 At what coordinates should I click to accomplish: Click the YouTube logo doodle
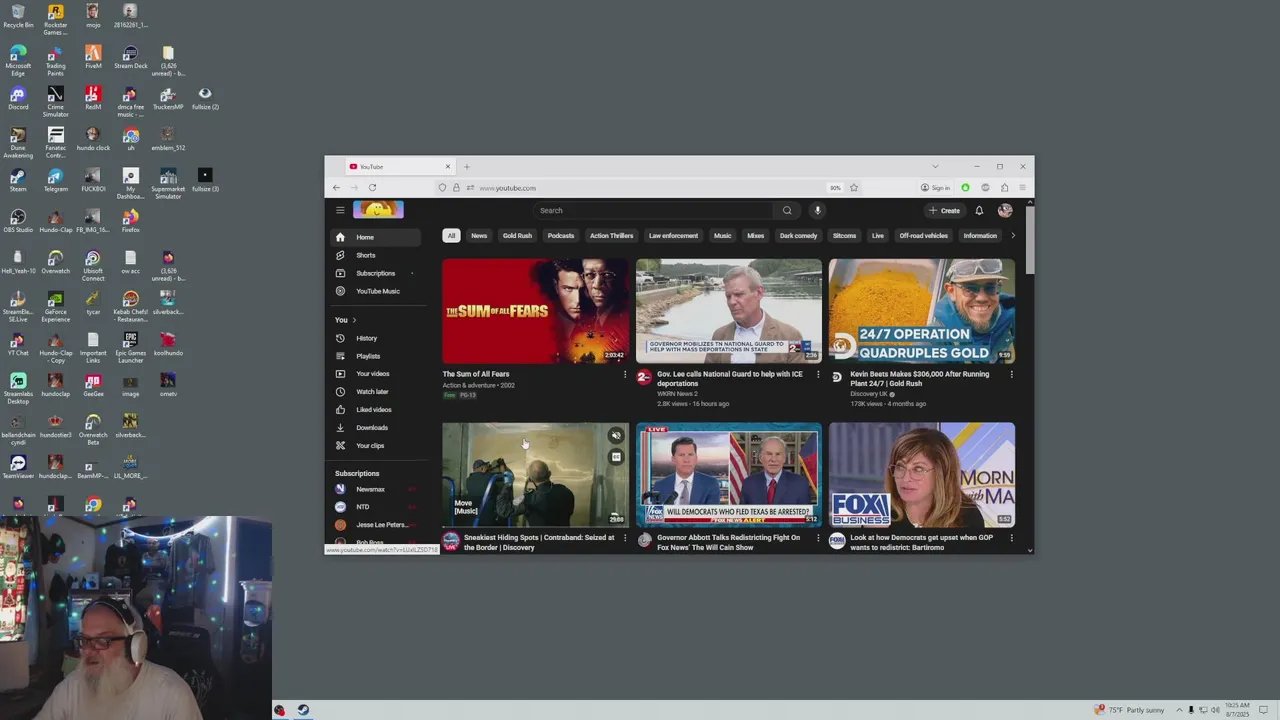coord(378,210)
